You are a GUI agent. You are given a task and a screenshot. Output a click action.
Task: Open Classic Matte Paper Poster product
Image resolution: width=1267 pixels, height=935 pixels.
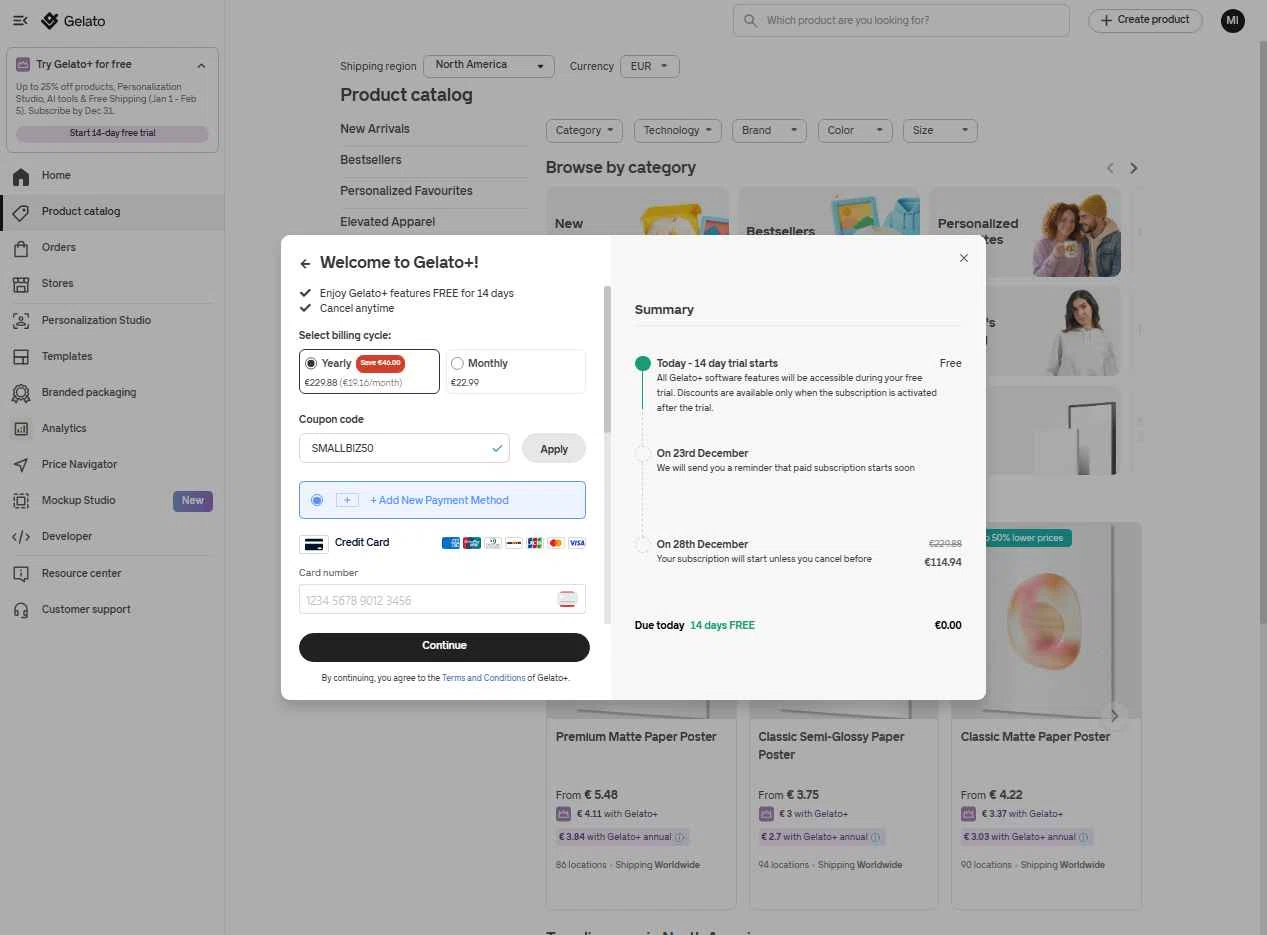pyautogui.click(x=1035, y=737)
